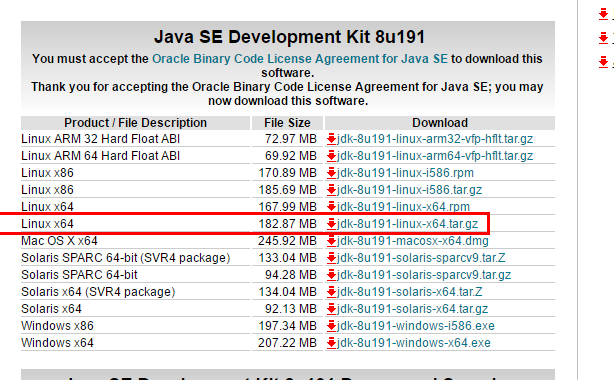Open Oracle Binary Code License Agreement link

(x=300, y=59)
